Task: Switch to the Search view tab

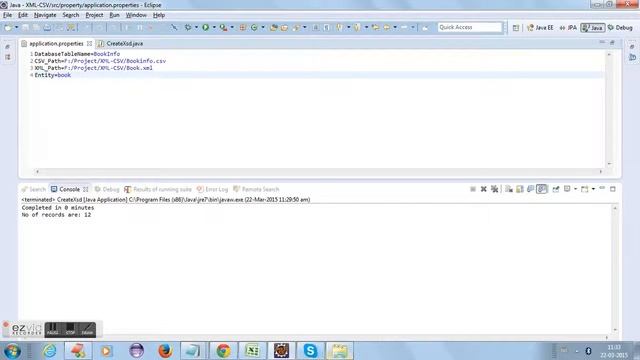Action: (x=33, y=189)
